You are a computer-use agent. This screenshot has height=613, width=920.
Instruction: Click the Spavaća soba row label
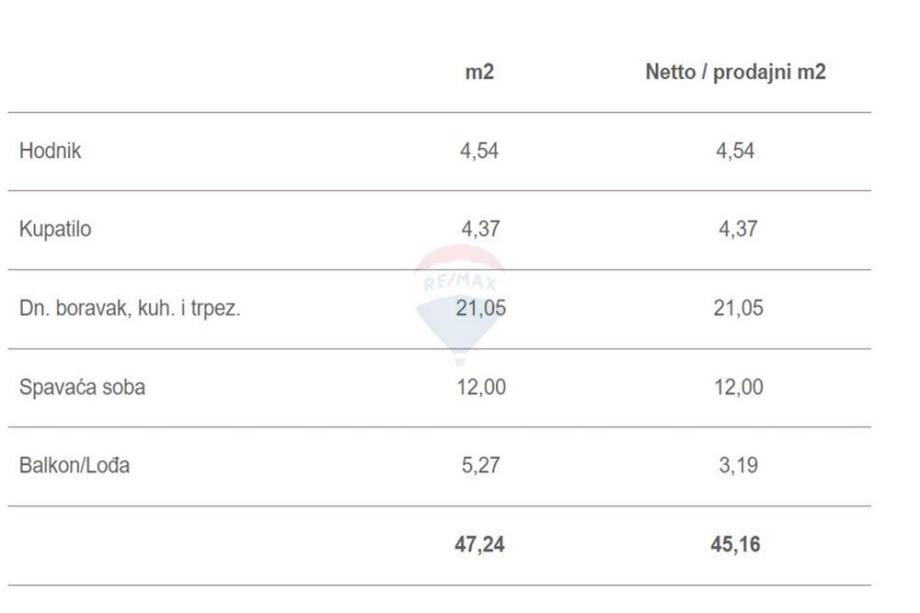pyautogui.click(x=82, y=387)
